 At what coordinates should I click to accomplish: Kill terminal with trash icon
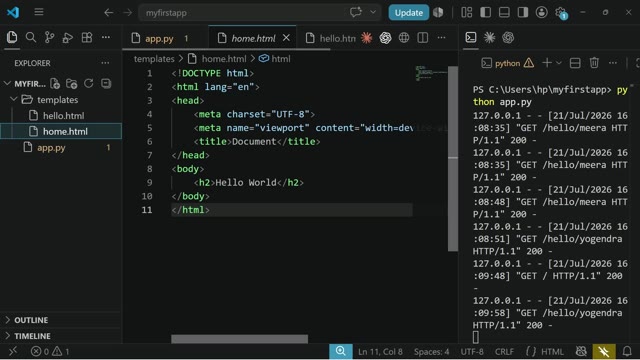click(594, 63)
